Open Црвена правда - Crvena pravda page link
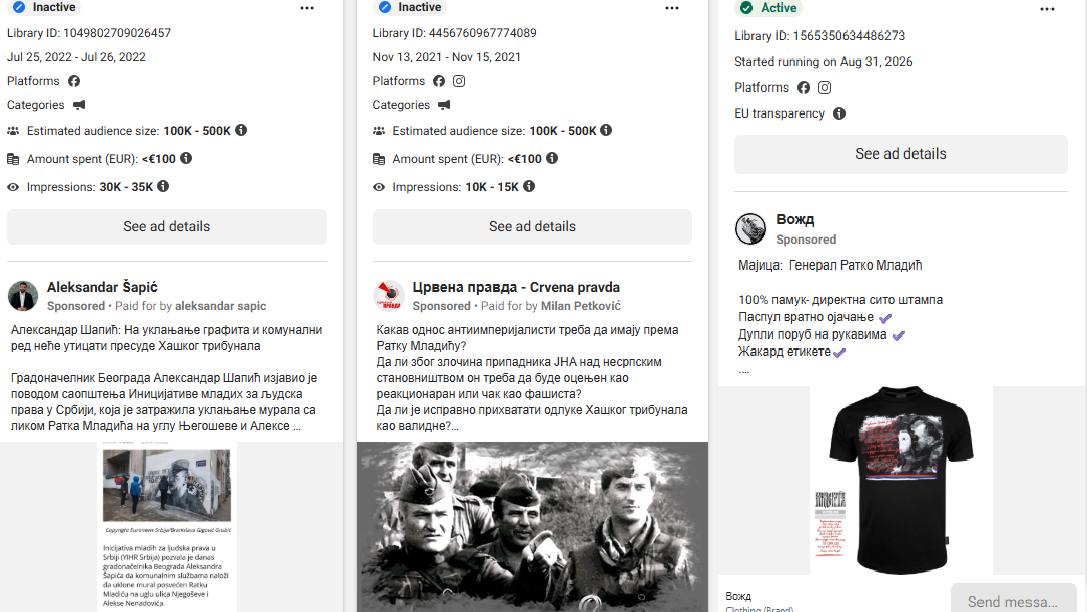Image resolution: width=1087 pixels, height=612 pixels. [x=516, y=287]
